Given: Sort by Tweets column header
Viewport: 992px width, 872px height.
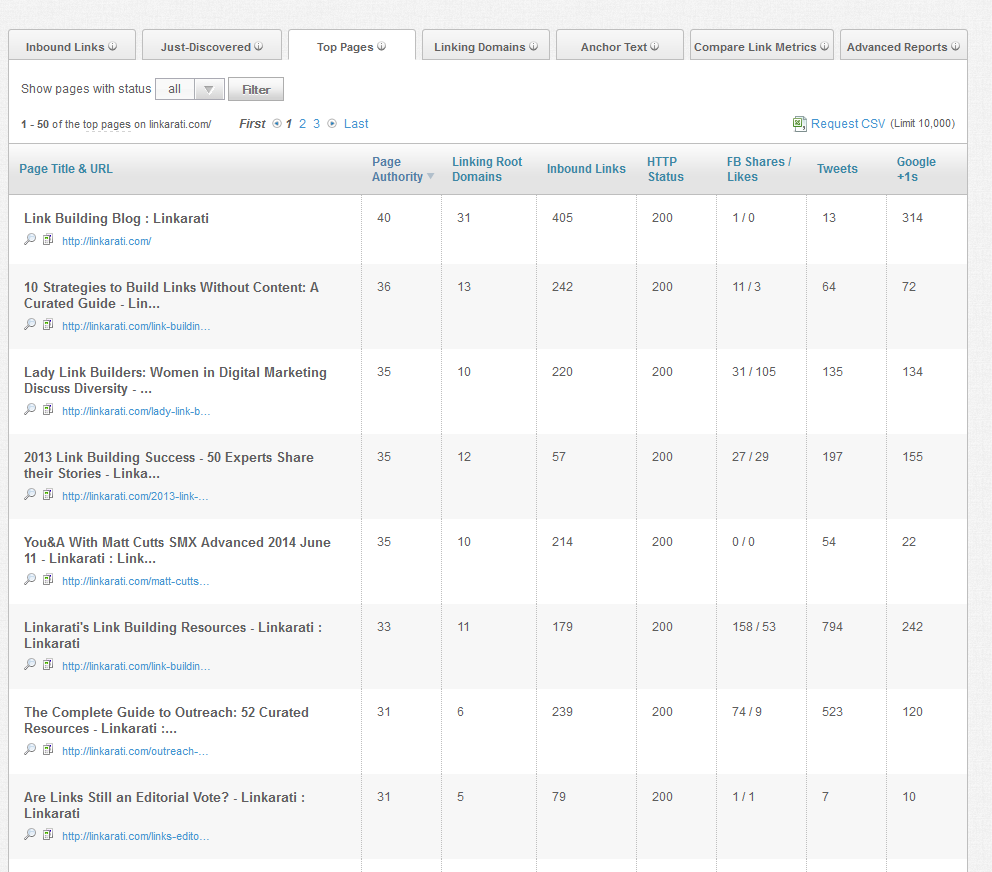Looking at the screenshot, I should [x=837, y=169].
